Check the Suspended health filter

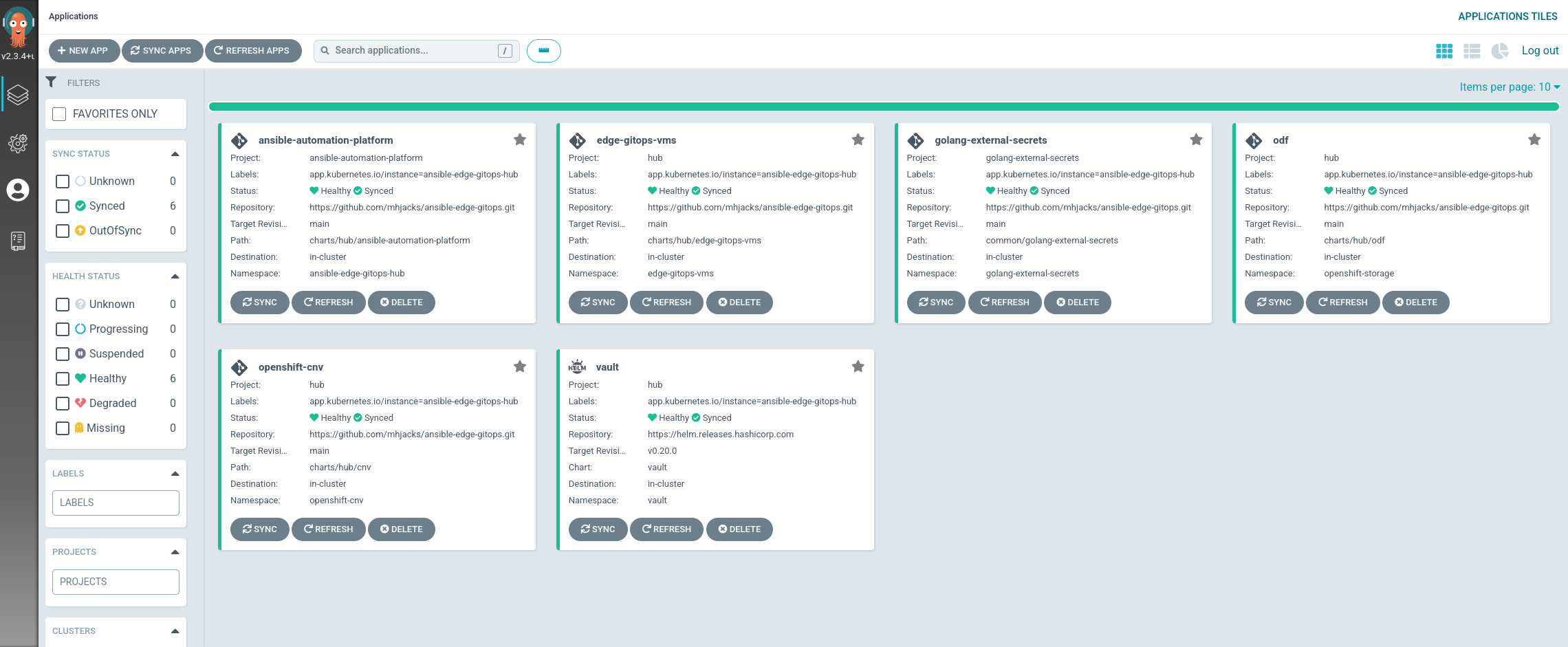coord(63,354)
